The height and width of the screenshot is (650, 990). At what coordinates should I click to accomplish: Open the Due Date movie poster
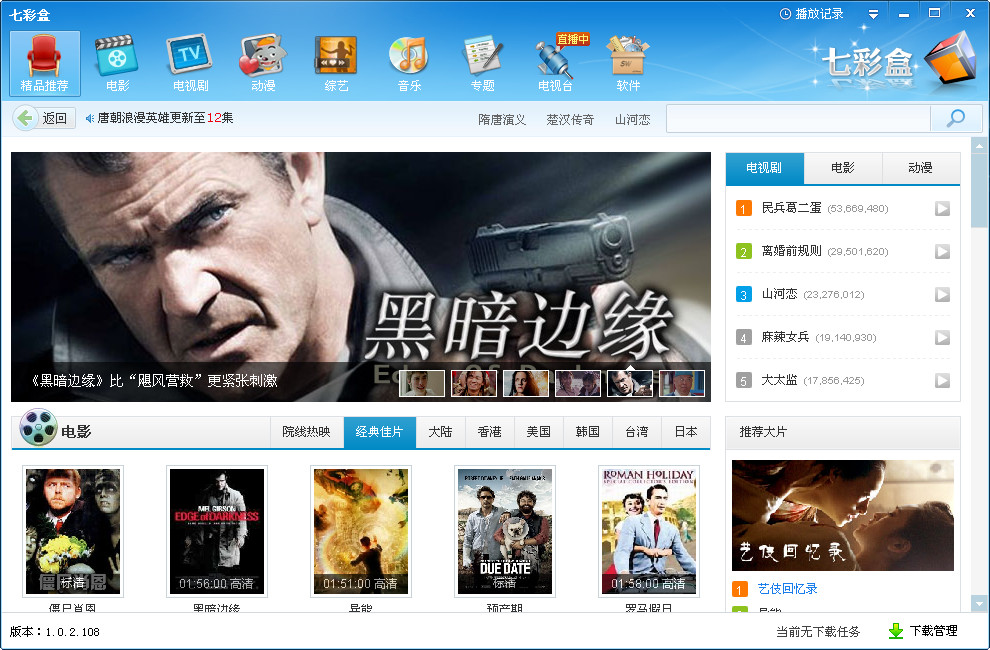(x=504, y=531)
